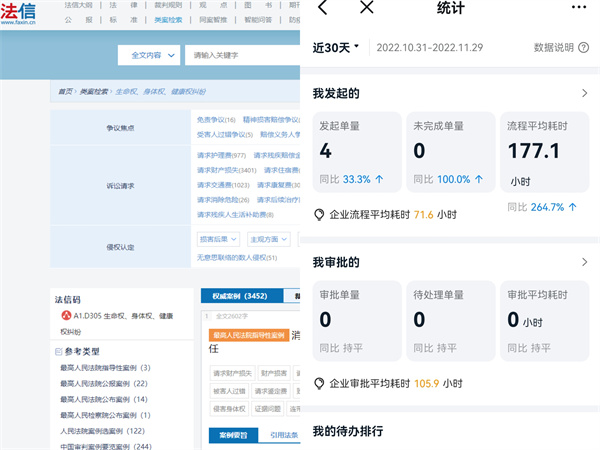Filter by 请求财产损失(3401)

(x=227, y=170)
